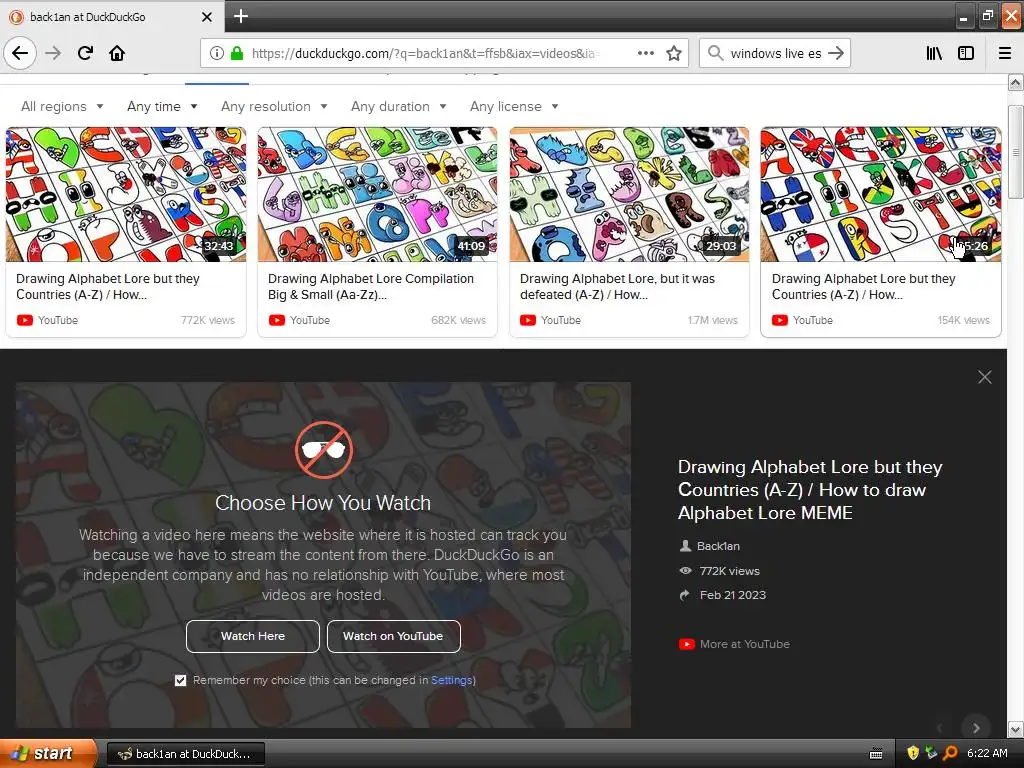Click the Feb 21 2023 date

[x=733, y=595]
